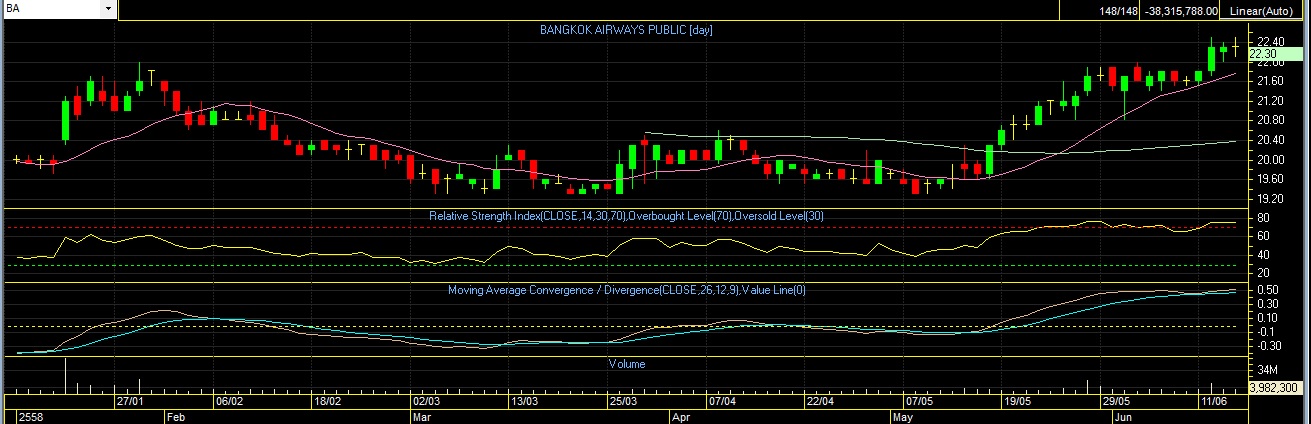Viewport: 1311px width, 424px height.
Task: Click the 13/03 date marker
Action: (524, 400)
